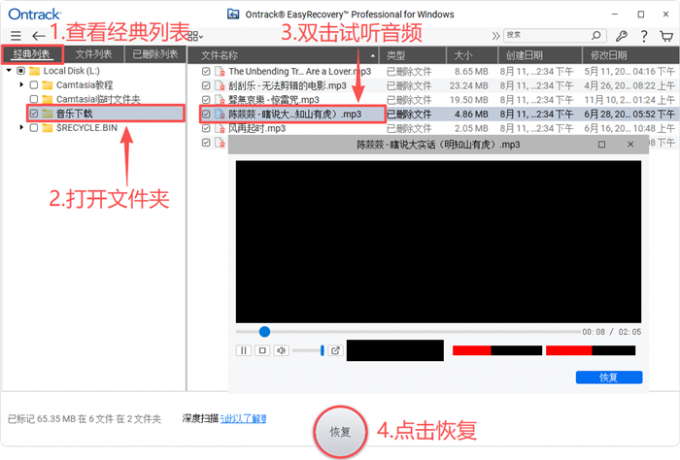Adjust the volume slider handle
The image size is (680, 460).
pyautogui.click(x=322, y=350)
